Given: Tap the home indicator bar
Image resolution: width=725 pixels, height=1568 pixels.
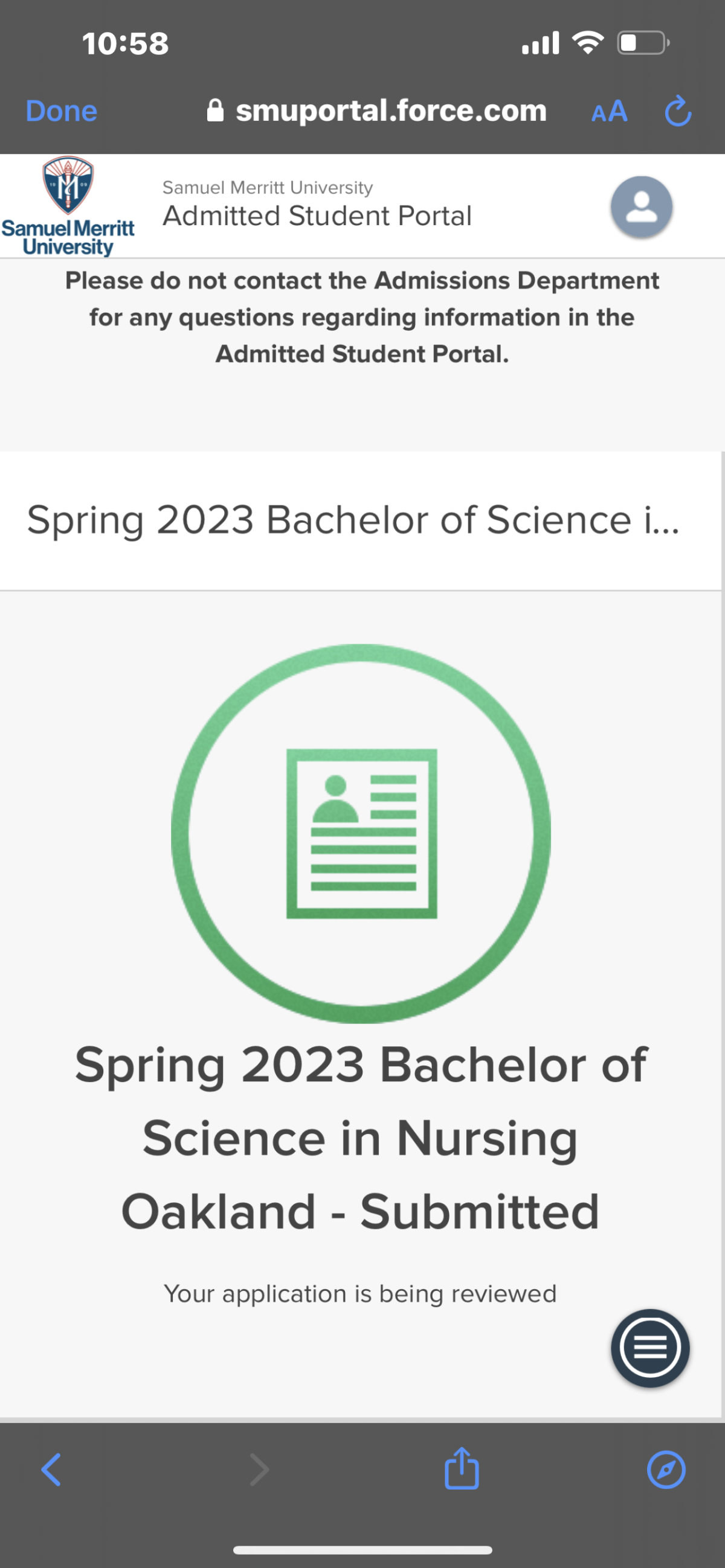Looking at the screenshot, I should coord(362,1550).
